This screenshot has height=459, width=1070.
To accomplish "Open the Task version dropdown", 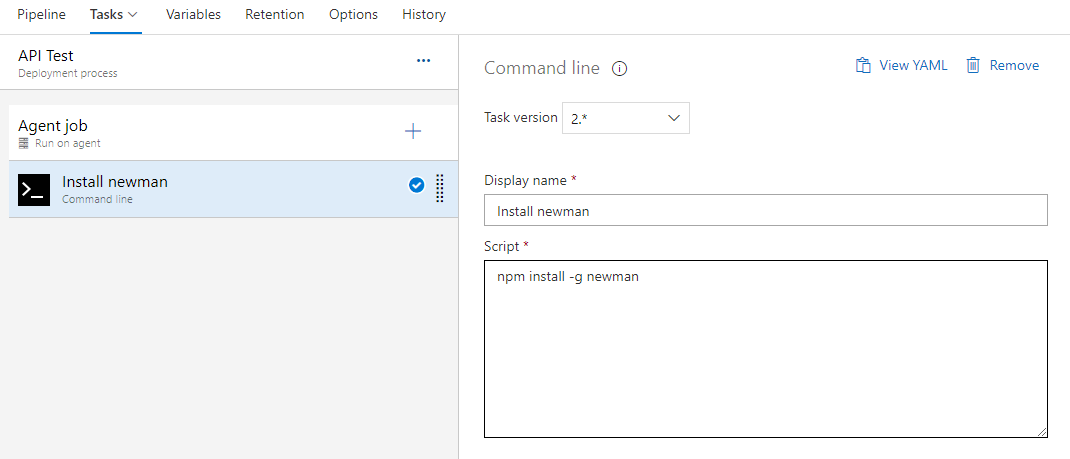I will click(x=626, y=118).
